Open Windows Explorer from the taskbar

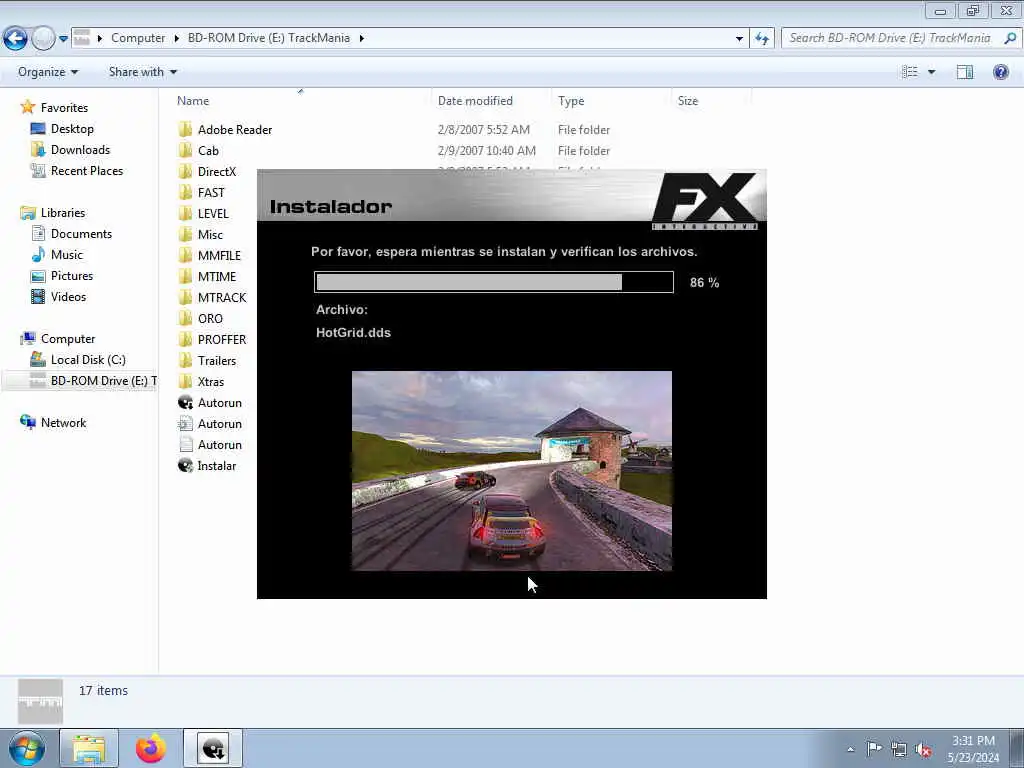pos(89,748)
